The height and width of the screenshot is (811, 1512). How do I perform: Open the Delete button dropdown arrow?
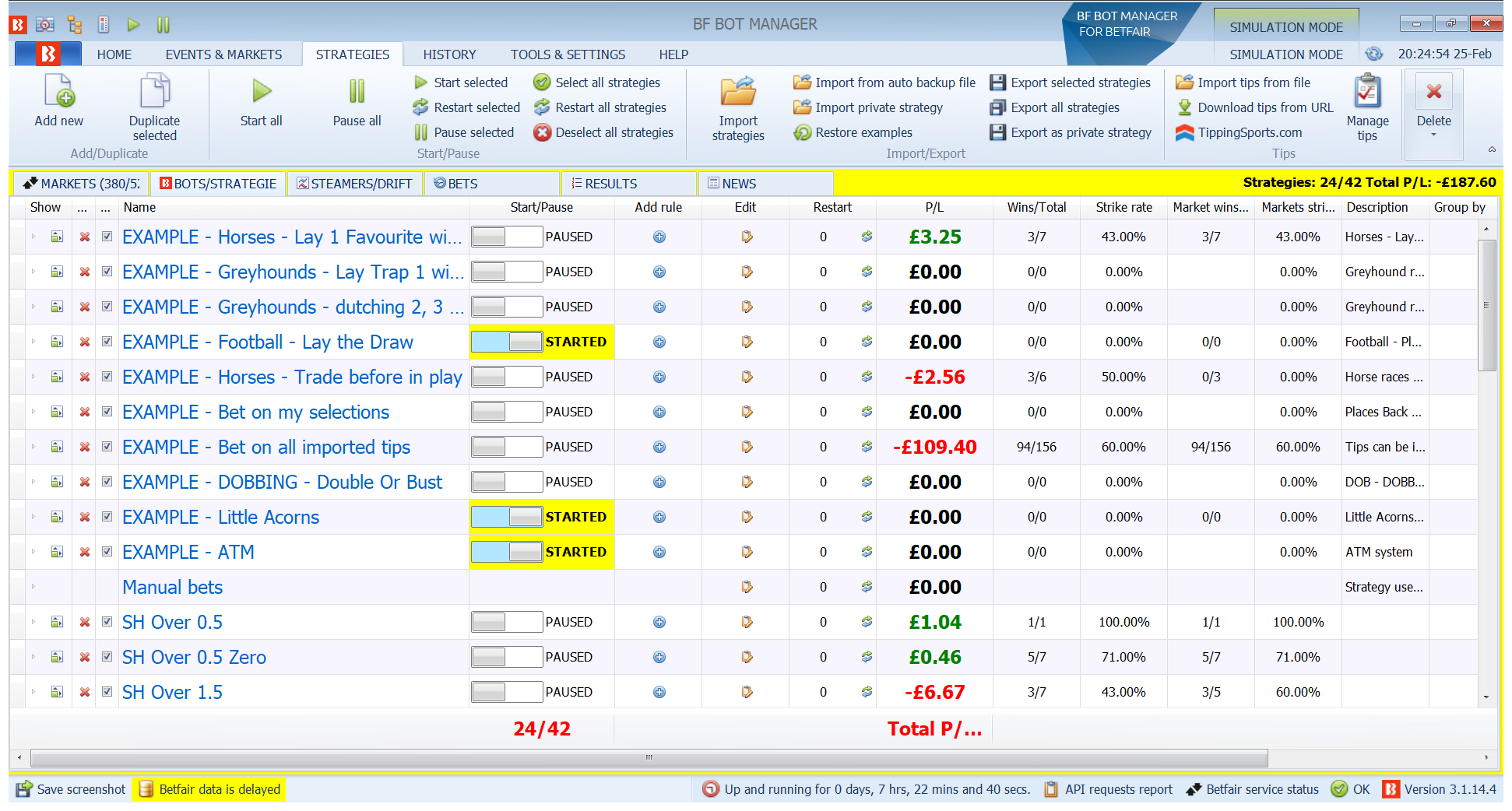1433,135
